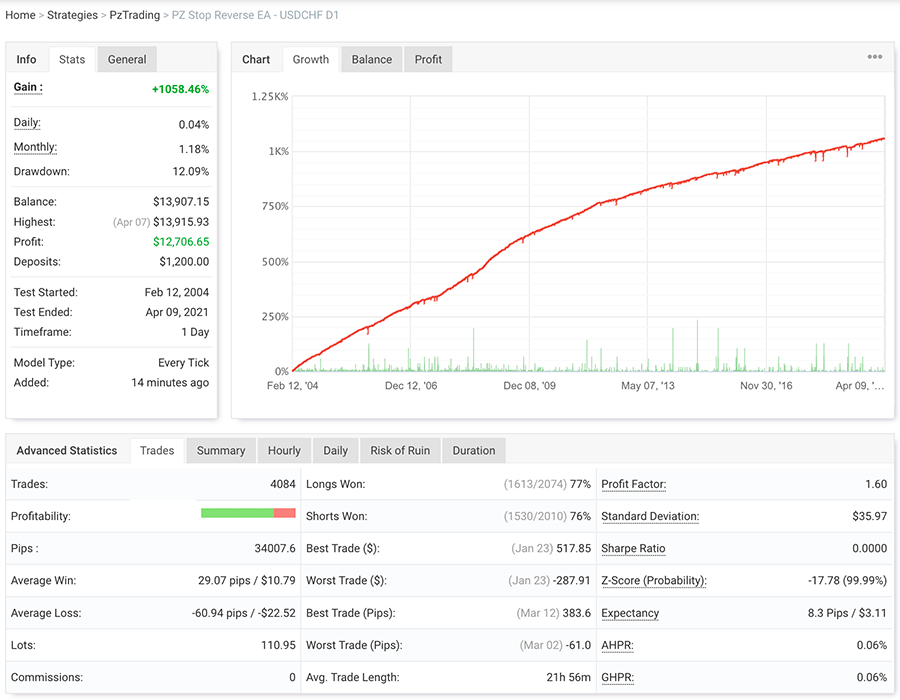The height and width of the screenshot is (700, 900).
Task: Click Best Trade ($) value 517.85
Action: click(x=573, y=549)
